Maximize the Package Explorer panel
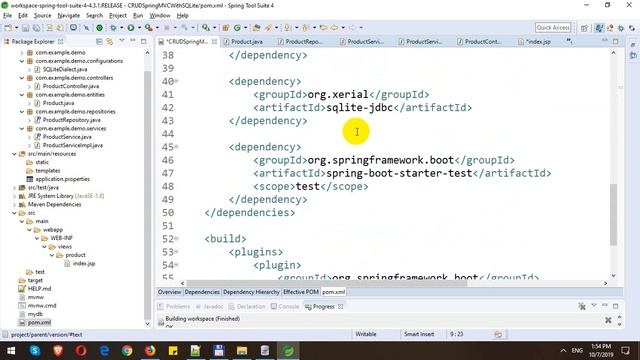This screenshot has width=640, height=360. click(143, 41)
